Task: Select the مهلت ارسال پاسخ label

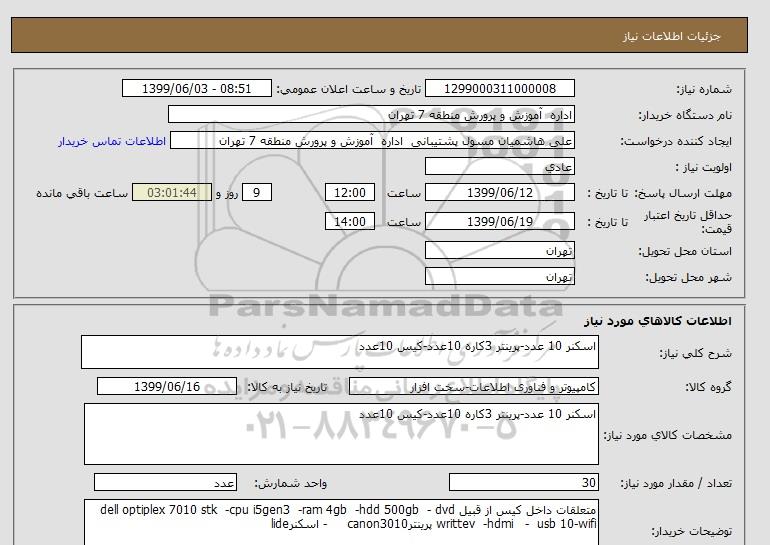Action: 682,193
